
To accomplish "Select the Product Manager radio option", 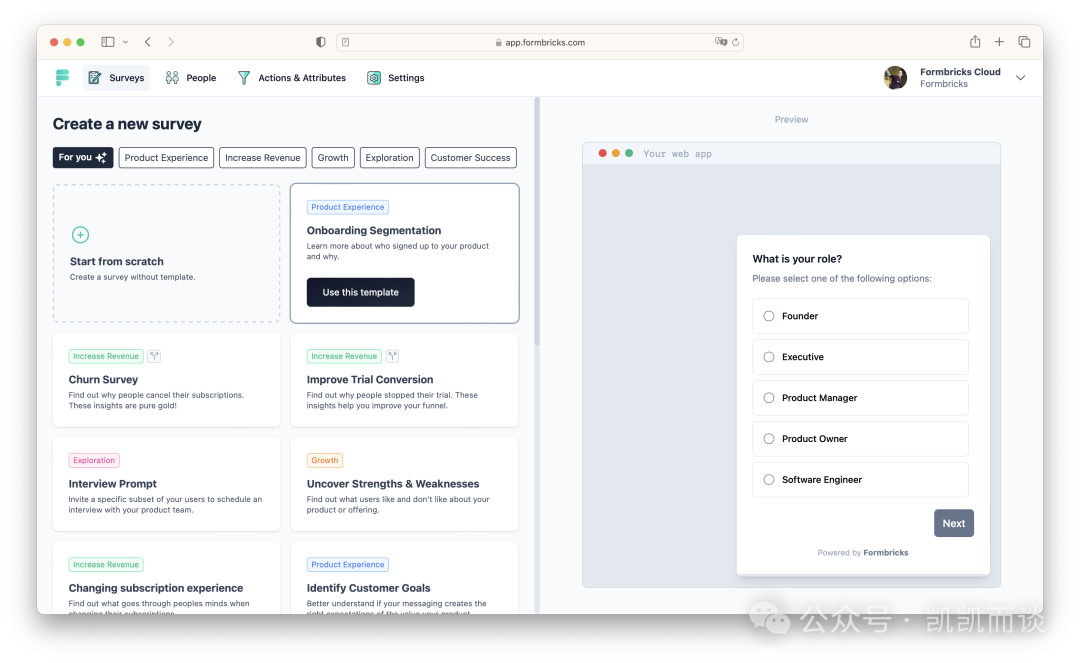I will pos(769,398).
